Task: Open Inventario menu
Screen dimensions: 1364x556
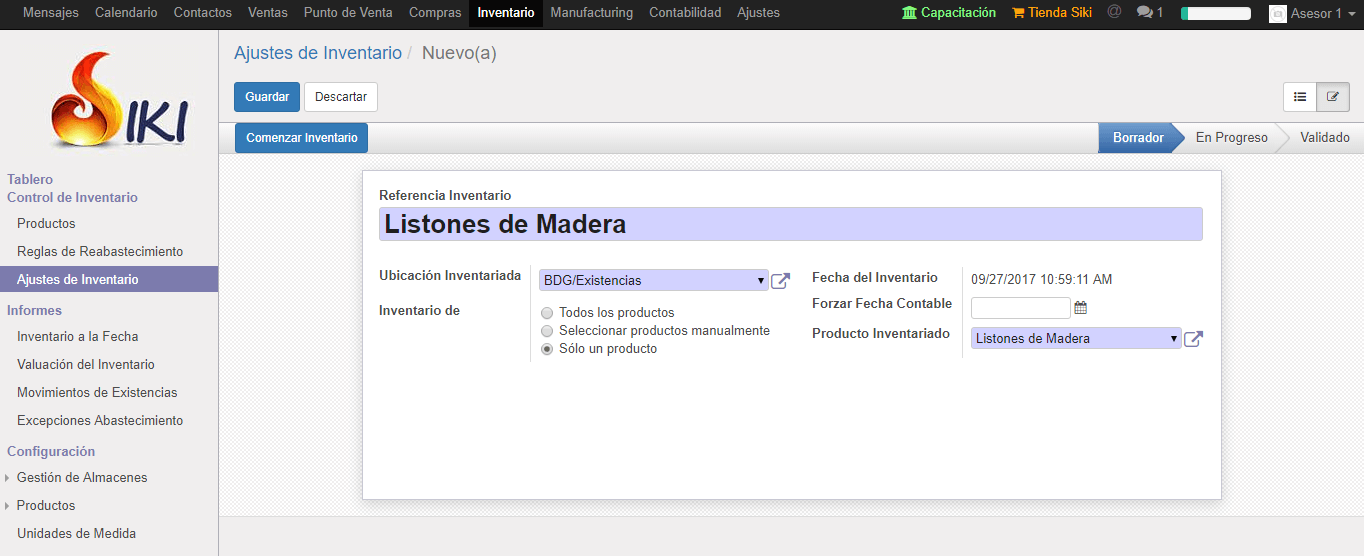Action: tap(506, 13)
